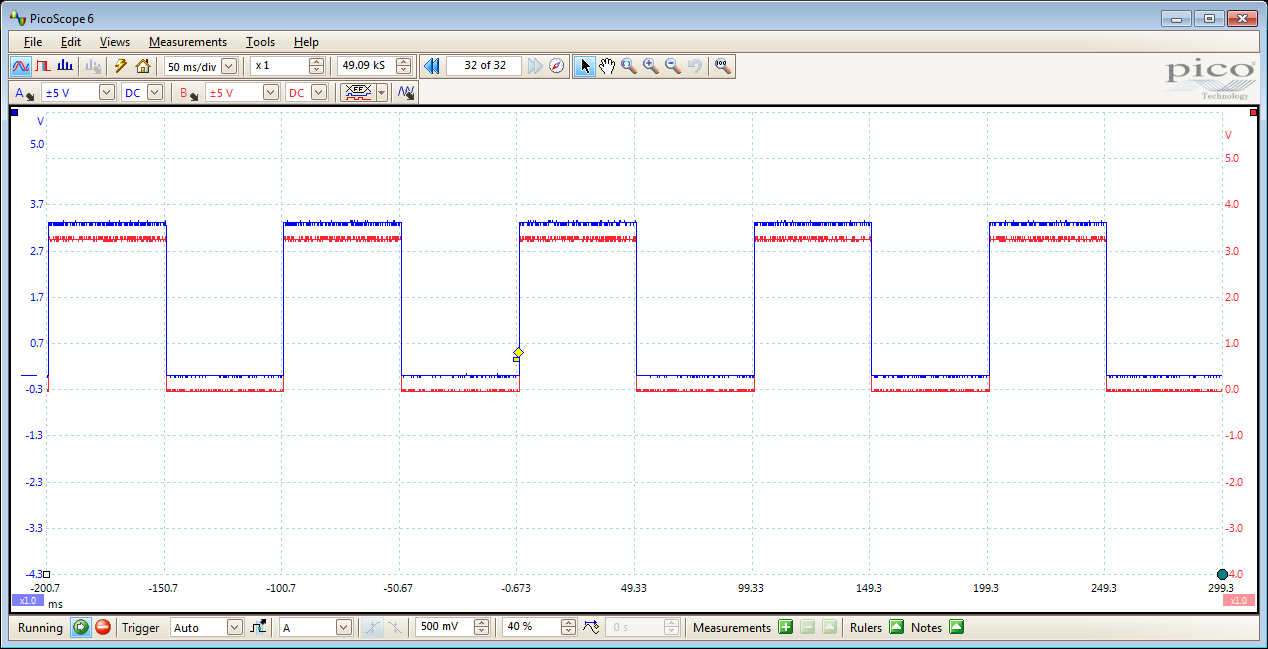Open the 50 ms/div timebase dropdown
Image resolution: width=1268 pixels, height=649 pixels.
(228, 65)
